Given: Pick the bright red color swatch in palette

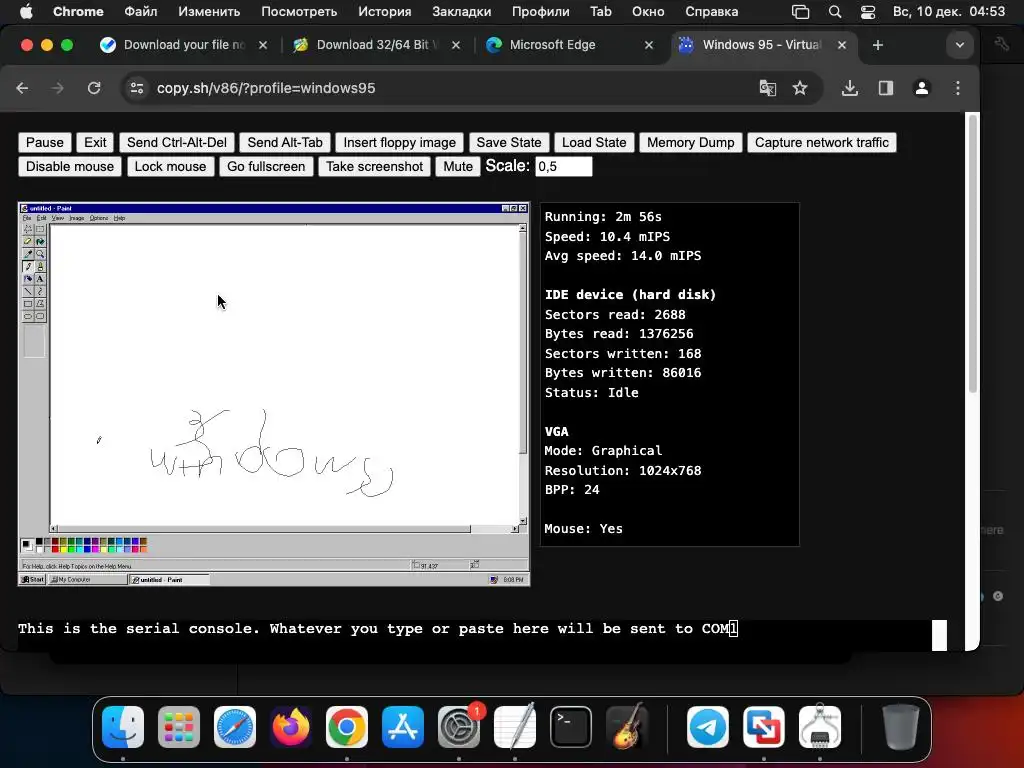Looking at the screenshot, I should pos(56,549).
